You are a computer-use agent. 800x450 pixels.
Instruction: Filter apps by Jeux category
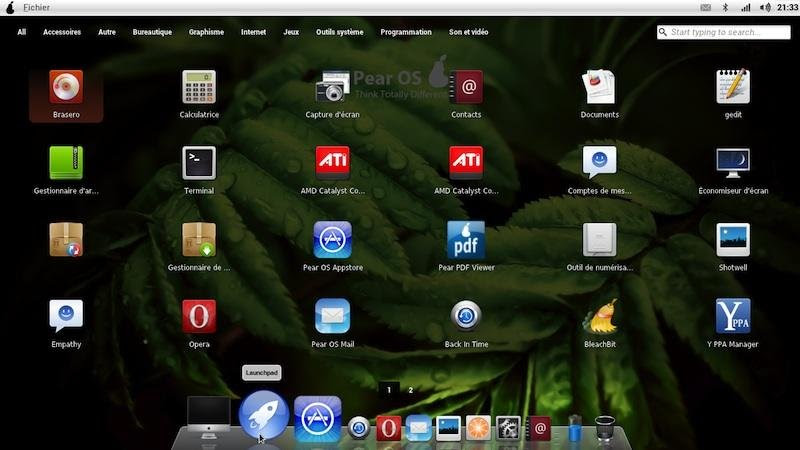tap(291, 32)
